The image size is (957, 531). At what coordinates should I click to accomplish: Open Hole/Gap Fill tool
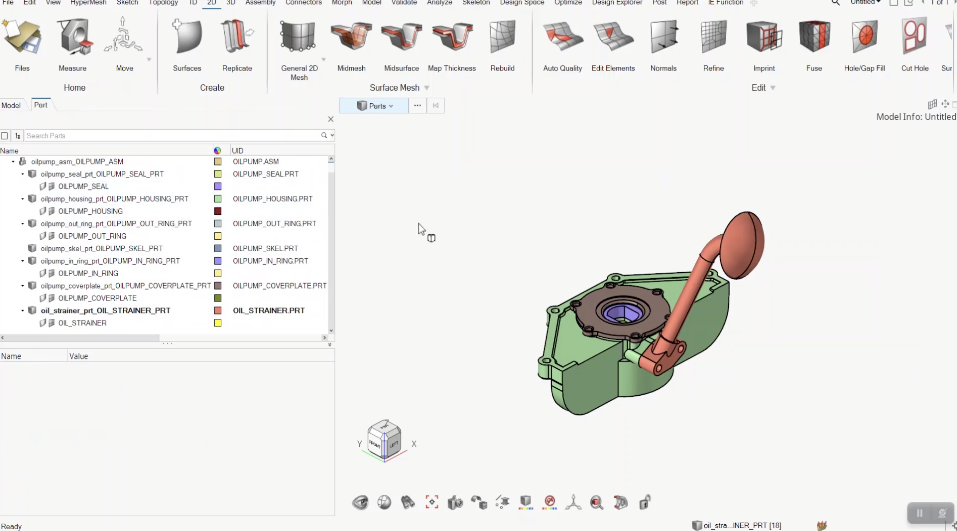coord(864,46)
